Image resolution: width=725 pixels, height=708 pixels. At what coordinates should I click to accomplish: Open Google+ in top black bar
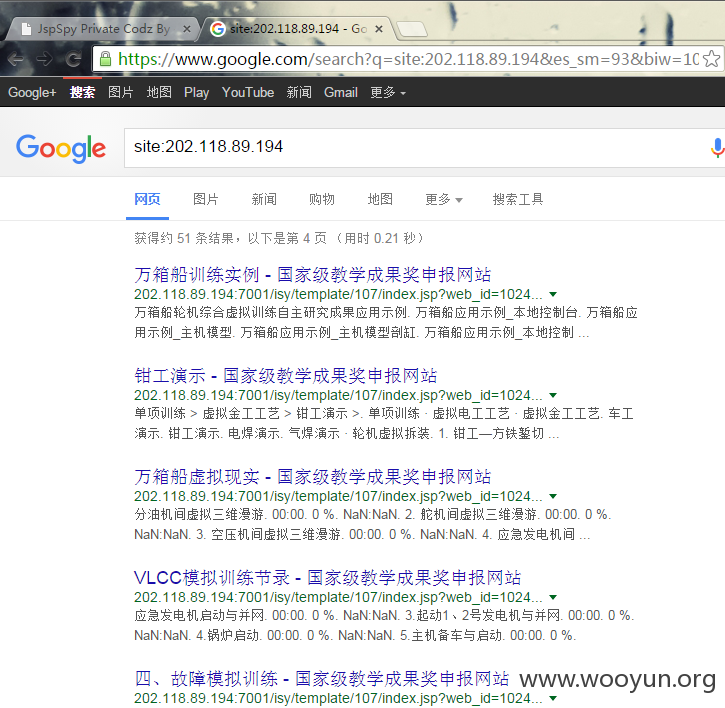tap(32, 92)
